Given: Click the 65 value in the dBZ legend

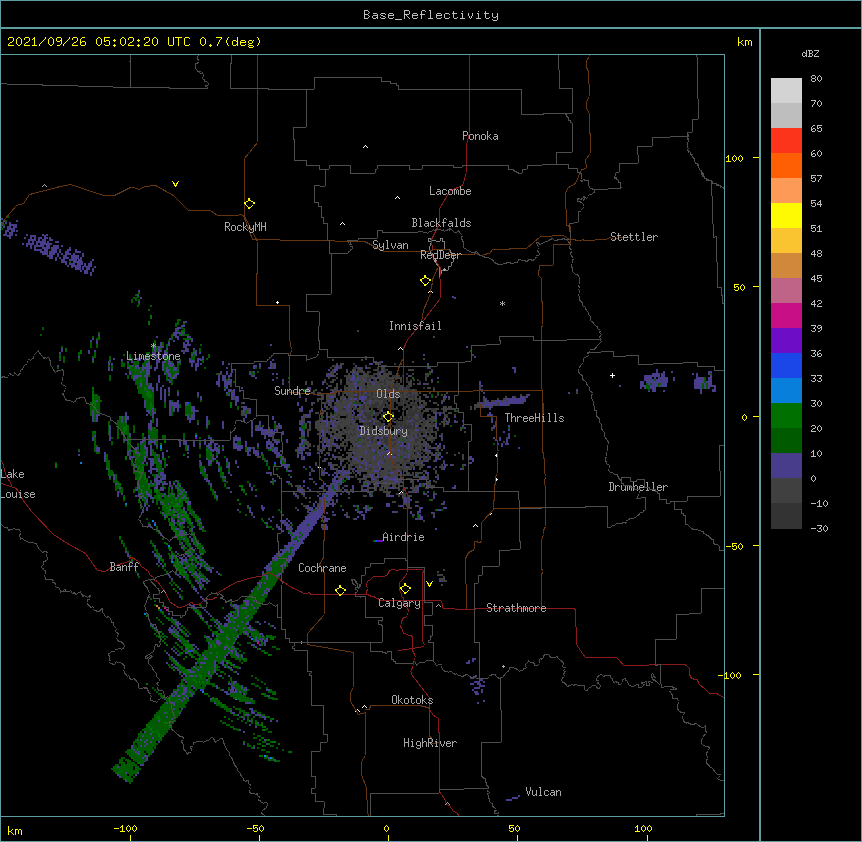Looking at the screenshot, I should 816,129.
